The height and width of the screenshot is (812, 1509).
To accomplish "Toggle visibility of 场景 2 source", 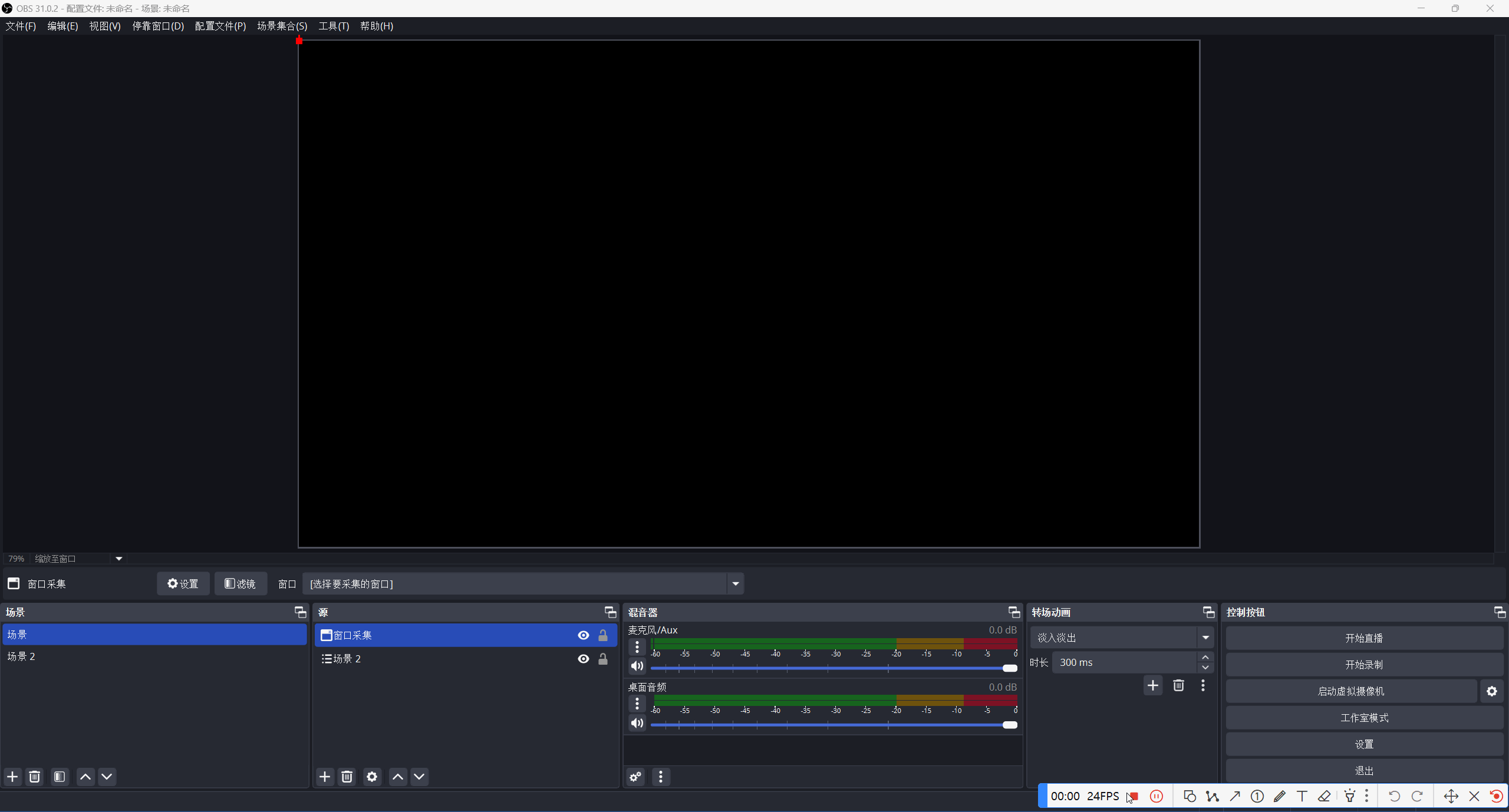I will pos(584,659).
